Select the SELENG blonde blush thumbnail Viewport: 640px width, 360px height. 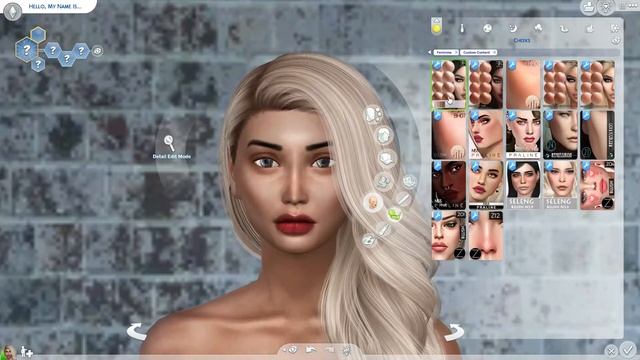click(x=560, y=185)
